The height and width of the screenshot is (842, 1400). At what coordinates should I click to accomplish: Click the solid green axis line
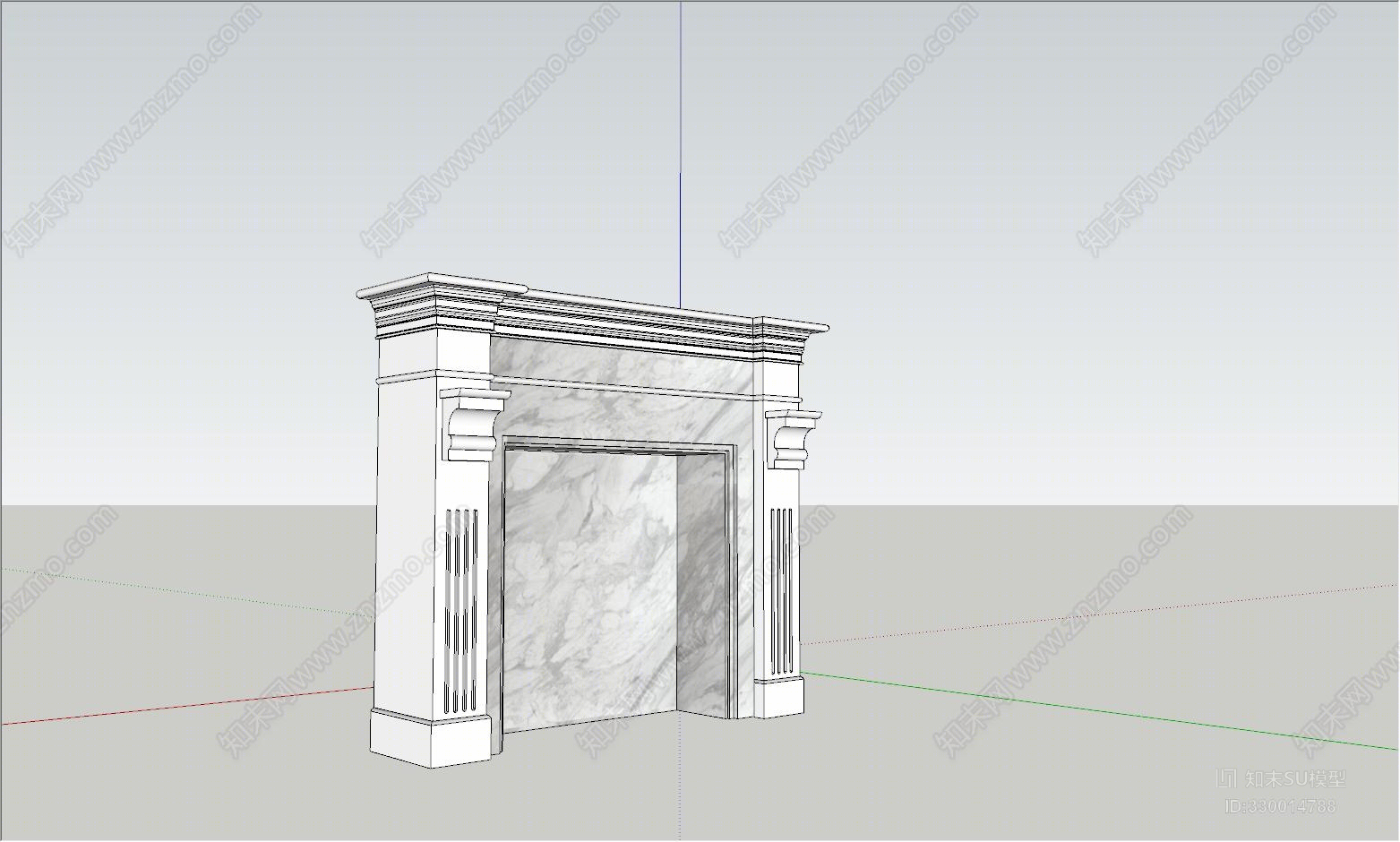[1098, 710]
